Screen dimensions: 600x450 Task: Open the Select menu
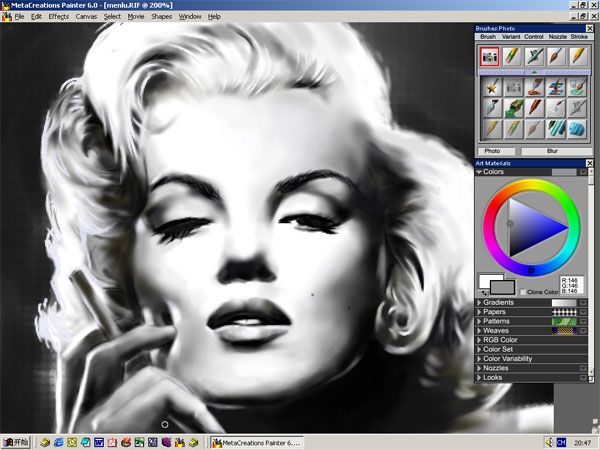coord(112,16)
